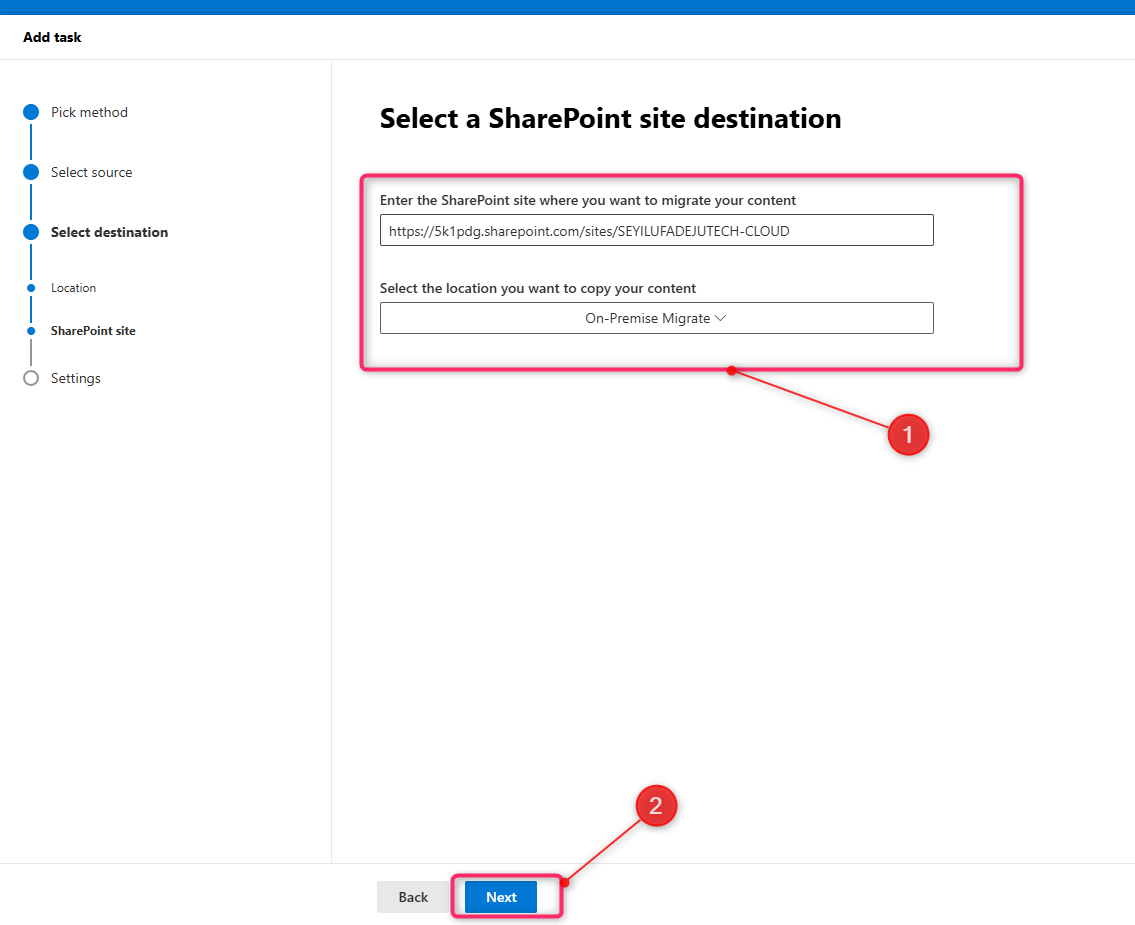Jump to the Pick method step
Screen dimensions: 1135x925
[x=89, y=112]
